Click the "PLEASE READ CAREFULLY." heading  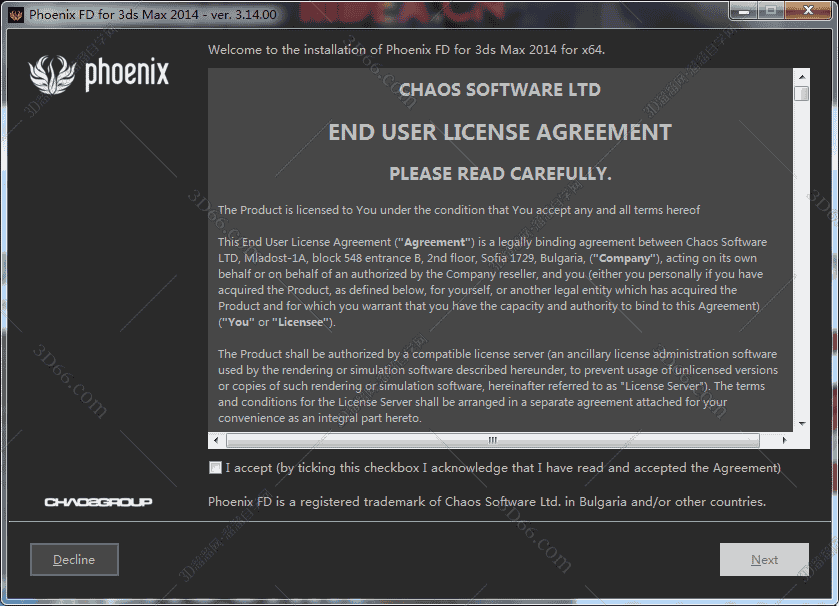500,174
